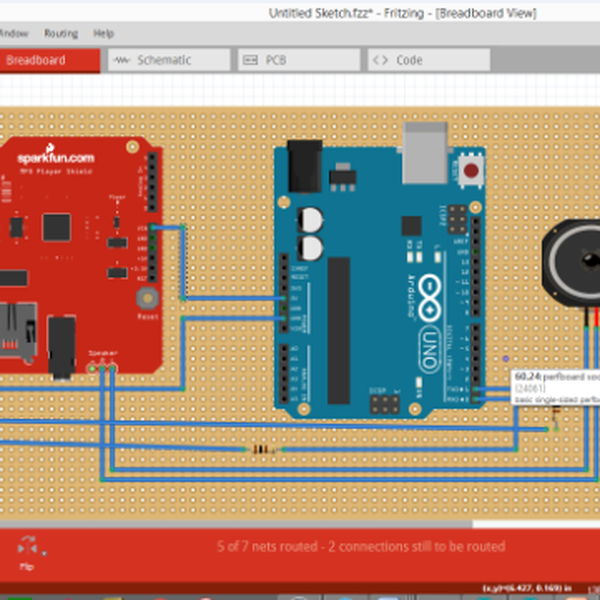The height and width of the screenshot is (600, 600).
Task: Select the Arduino USB port
Action: pyautogui.click(x=425, y=153)
